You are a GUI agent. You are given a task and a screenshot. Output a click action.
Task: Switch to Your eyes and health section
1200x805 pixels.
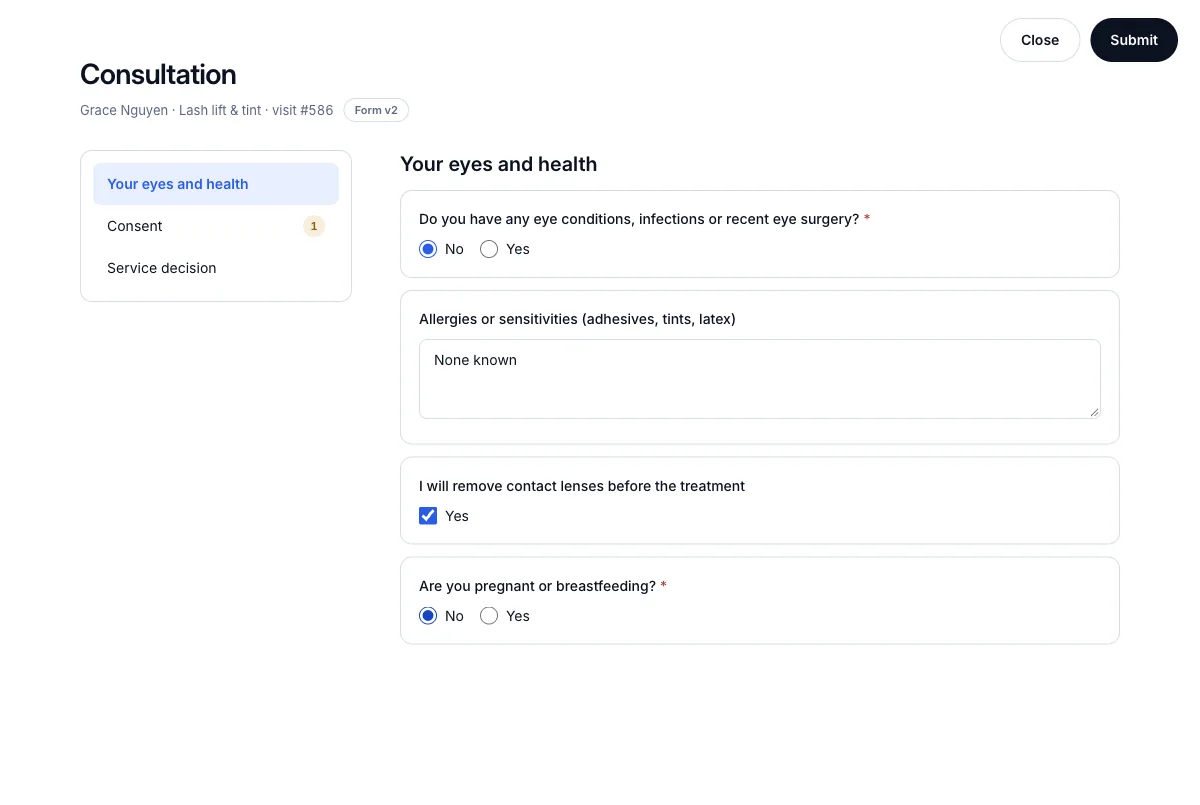[x=216, y=184]
